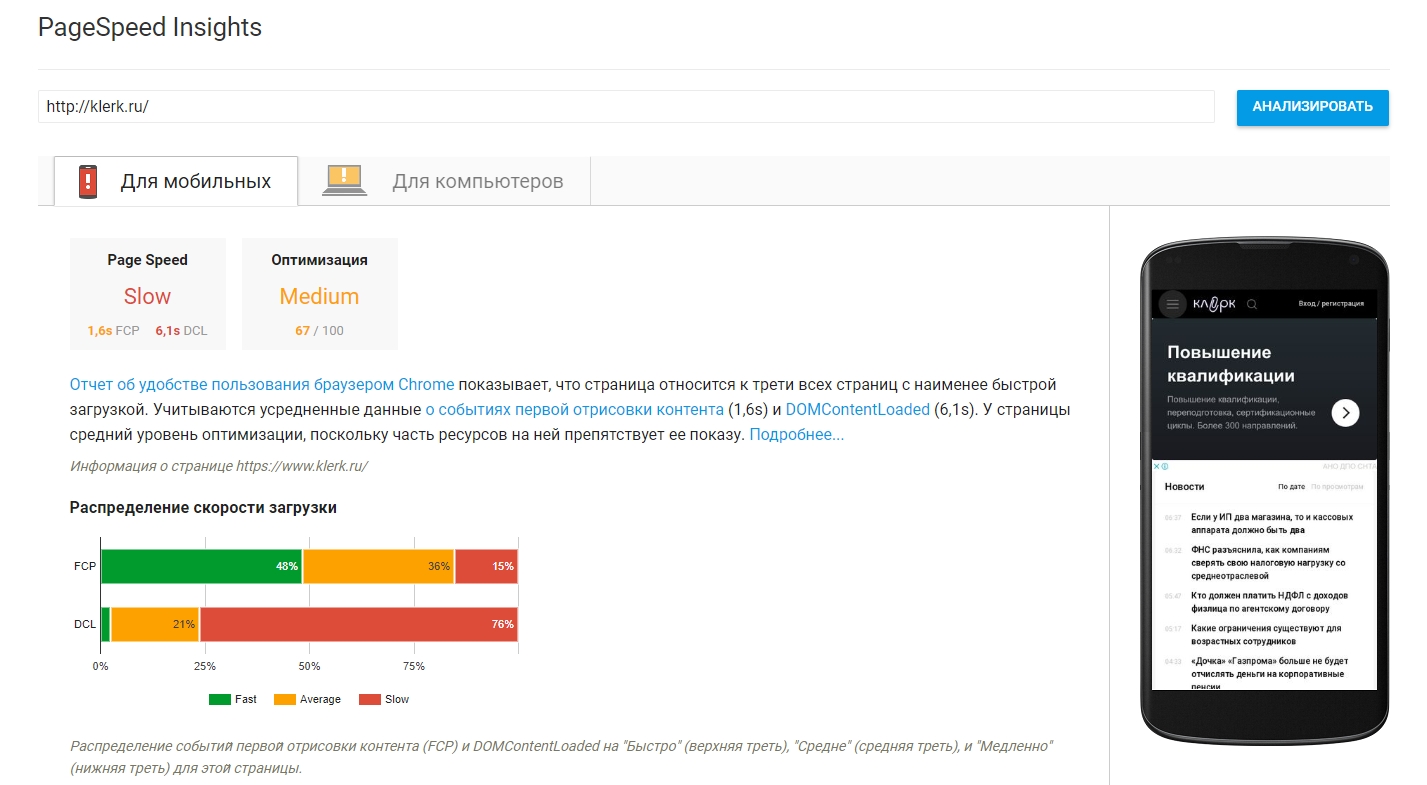Click the page info line for https://www.klerk.ru/
The width and height of the screenshot is (1427, 785).
pyautogui.click(x=220, y=466)
